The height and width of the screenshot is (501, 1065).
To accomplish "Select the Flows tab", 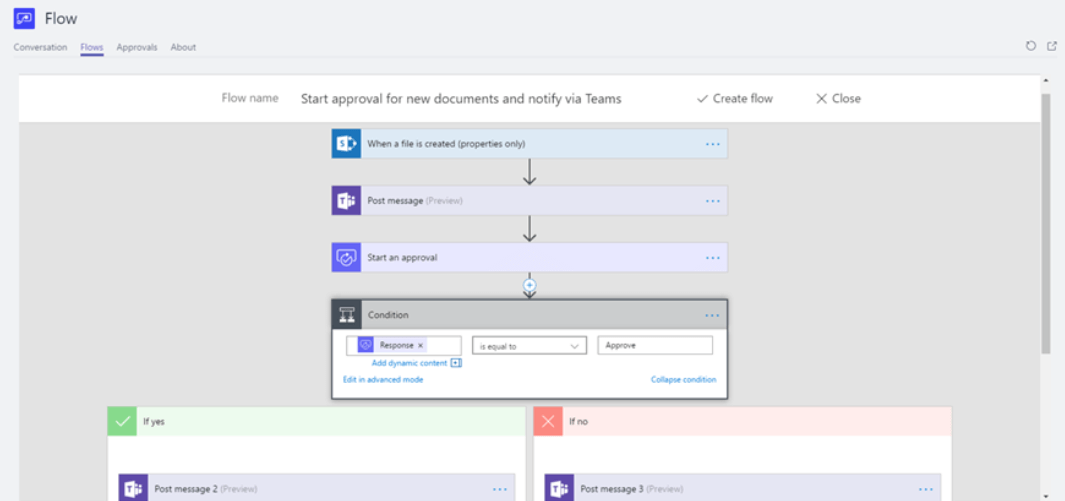I will coord(92,48).
